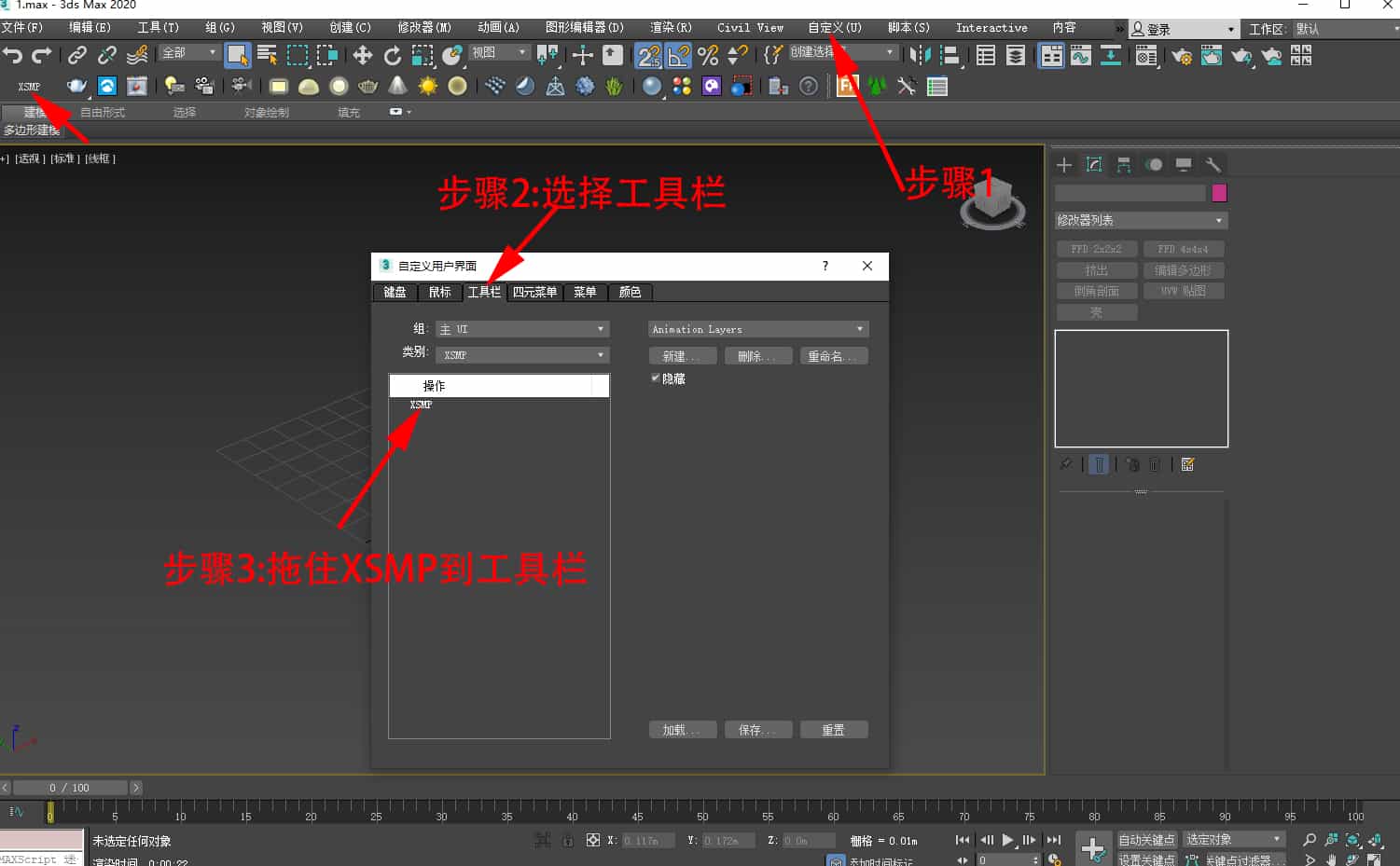The image size is (1400, 866).
Task: Click the 新建... button in dialog
Action: coord(683,356)
